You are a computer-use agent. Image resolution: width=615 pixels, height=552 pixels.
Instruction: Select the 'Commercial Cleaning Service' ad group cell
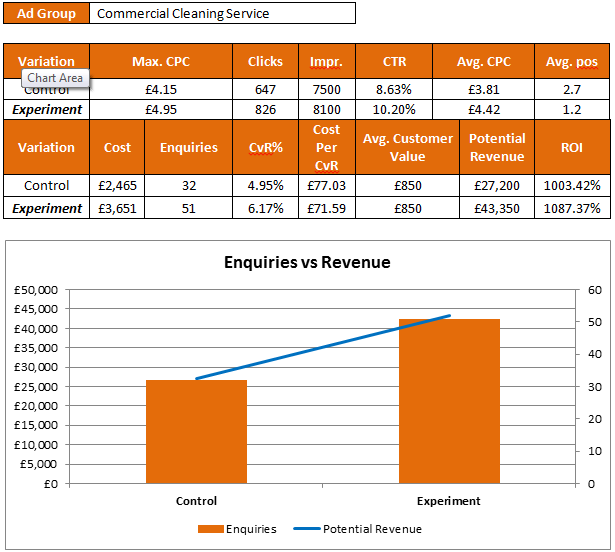(222, 13)
